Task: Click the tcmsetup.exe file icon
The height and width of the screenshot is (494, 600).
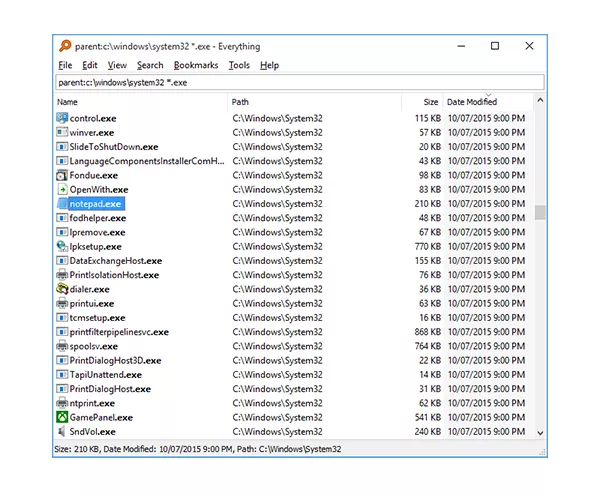Action: [62, 318]
